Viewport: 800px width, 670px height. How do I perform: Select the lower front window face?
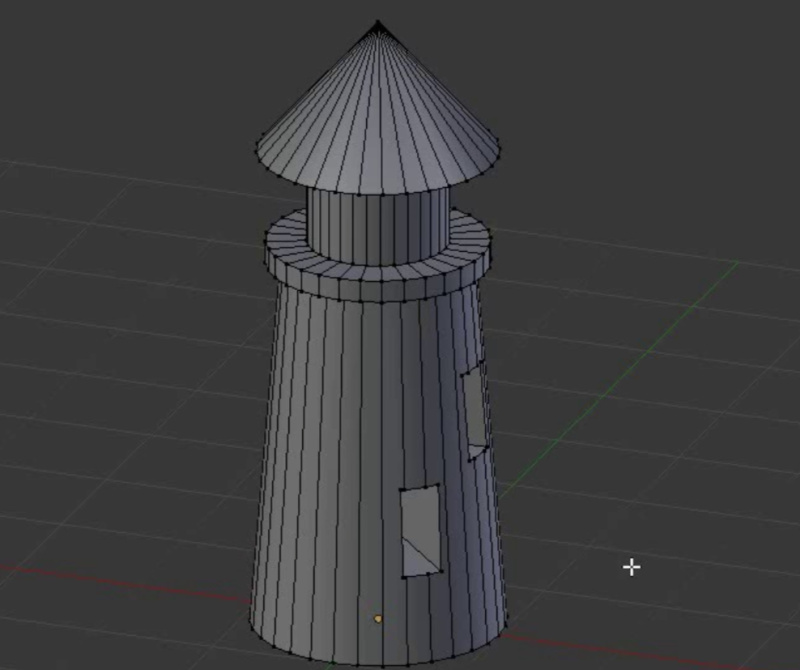(421, 531)
